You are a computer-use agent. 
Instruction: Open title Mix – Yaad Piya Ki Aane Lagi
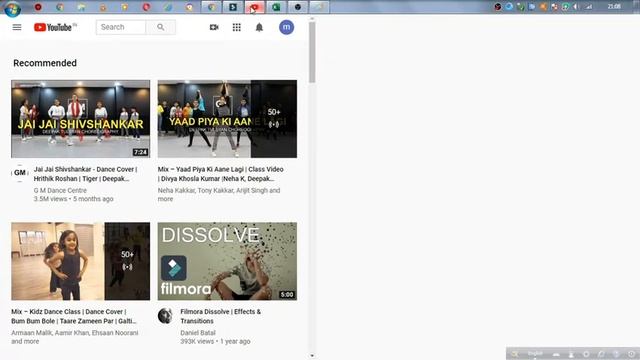coord(221,174)
